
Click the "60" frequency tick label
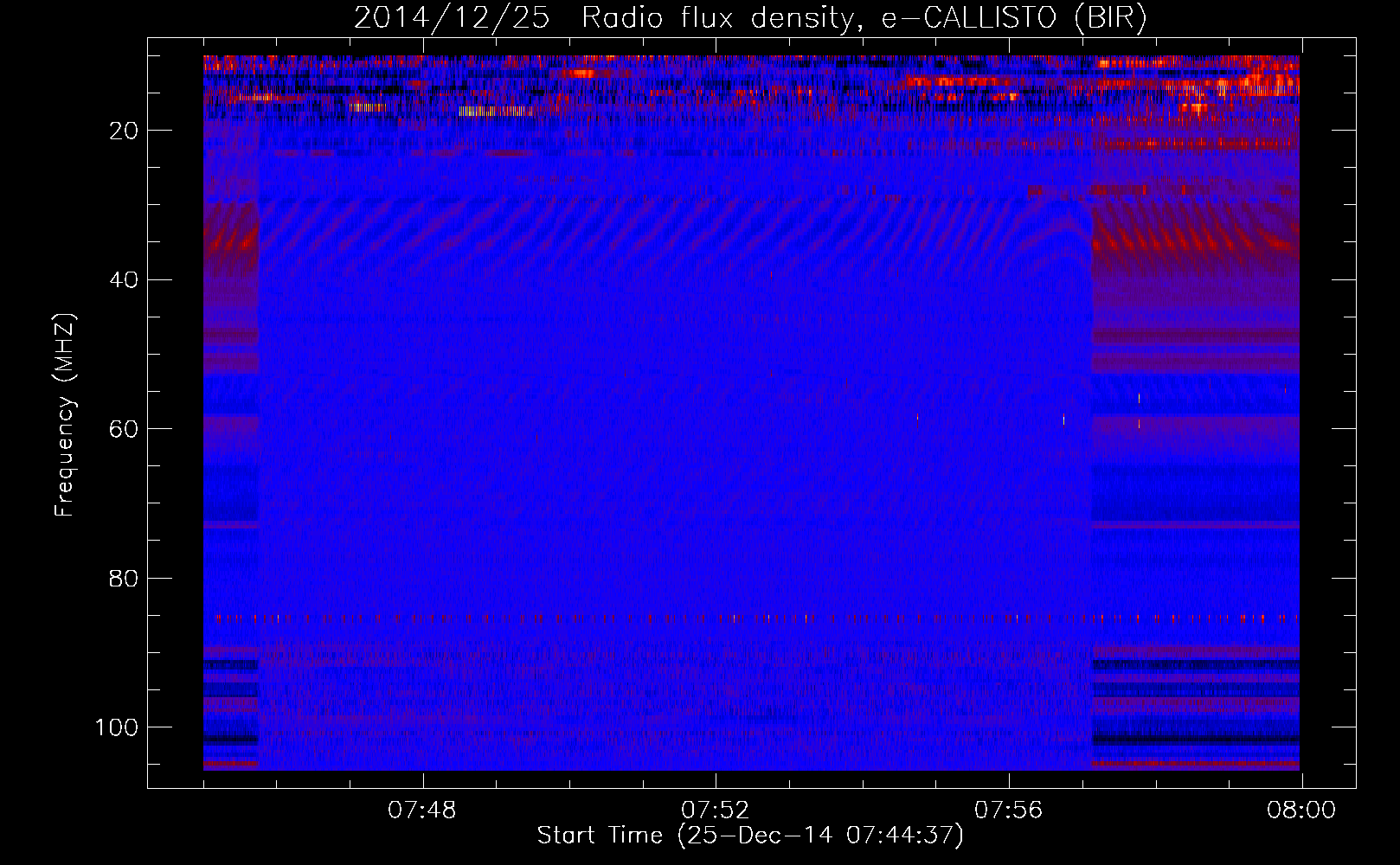124,429
